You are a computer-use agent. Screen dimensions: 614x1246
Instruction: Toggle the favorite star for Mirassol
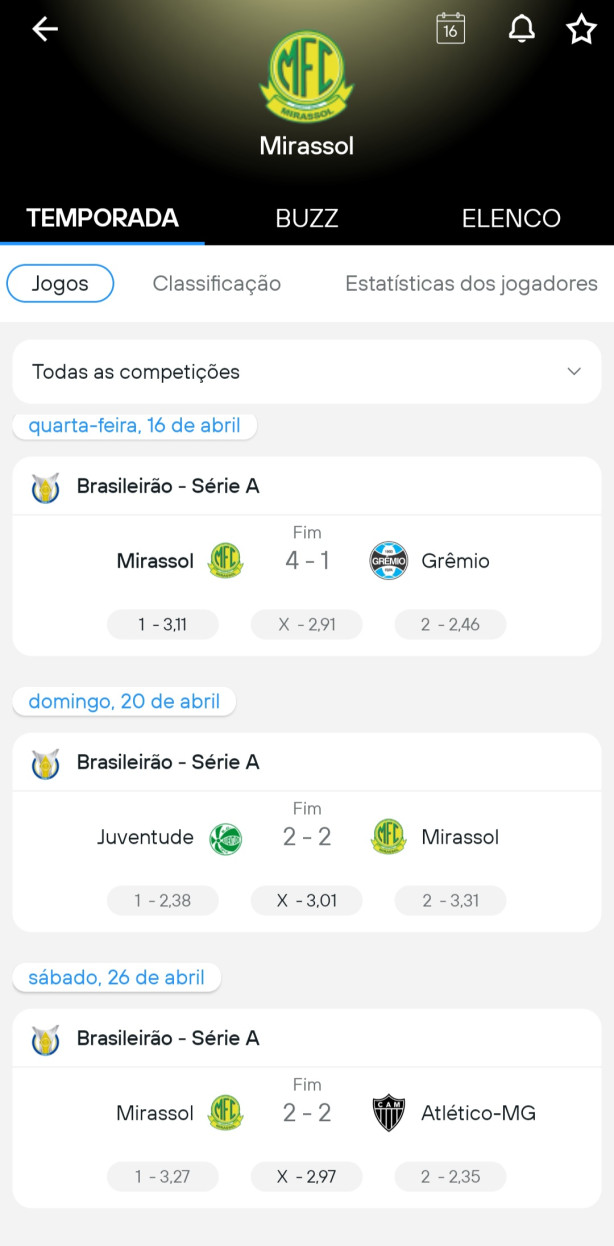(581, 29)
